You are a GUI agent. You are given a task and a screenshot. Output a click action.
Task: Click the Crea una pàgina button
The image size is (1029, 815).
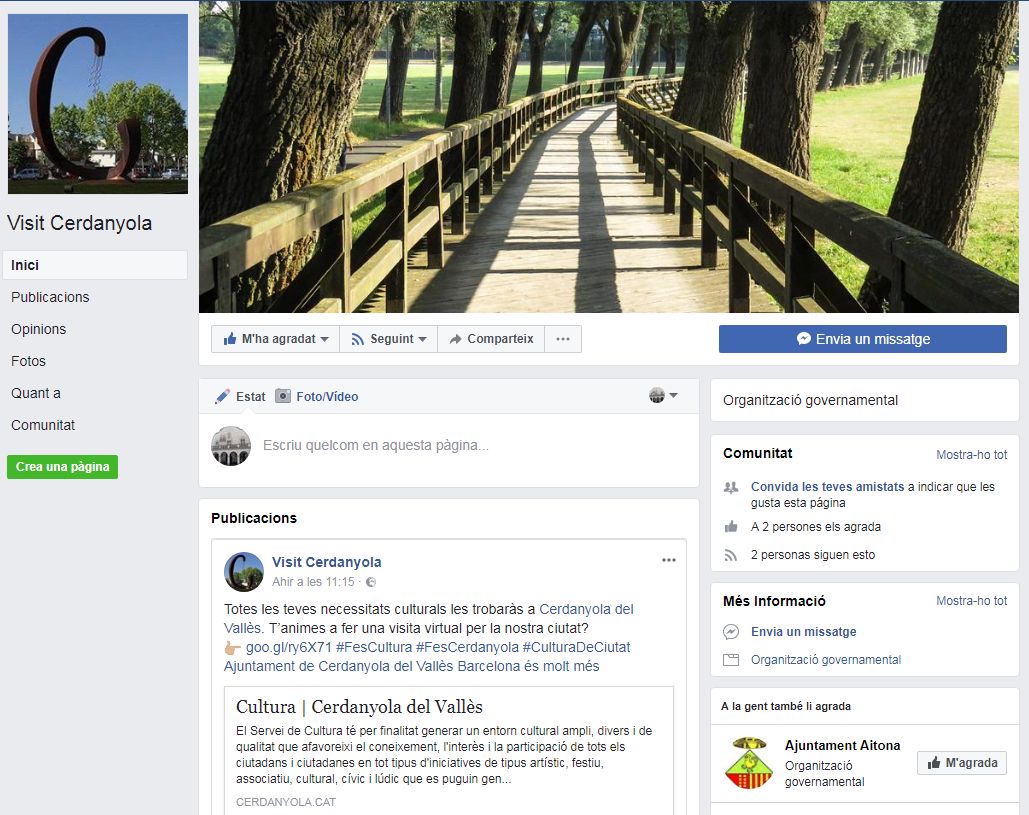(62, 467)
